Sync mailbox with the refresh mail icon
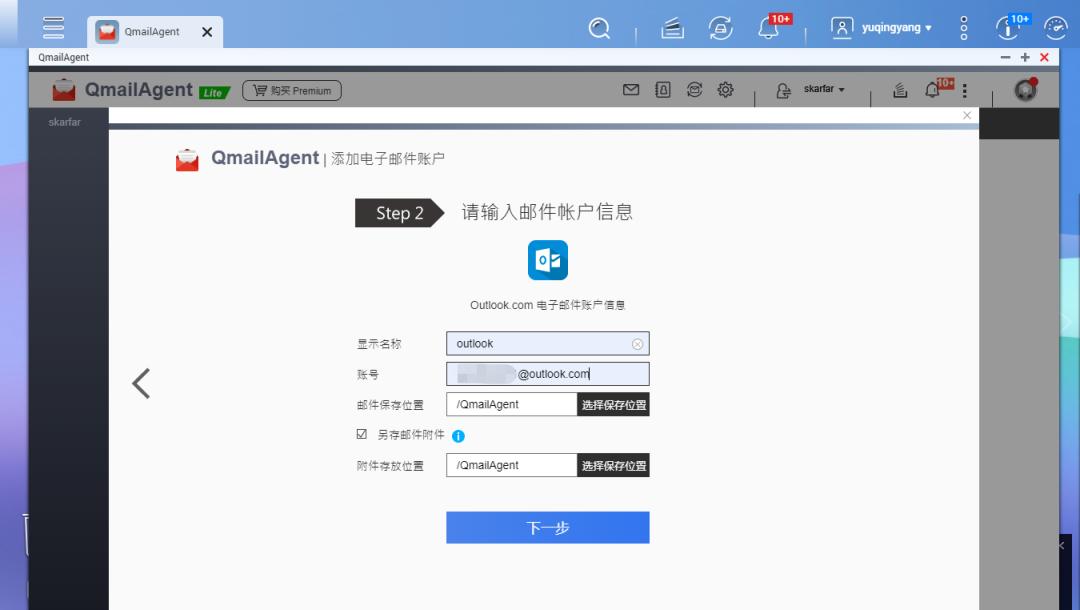1080x610 pixels. click(694, 89)
